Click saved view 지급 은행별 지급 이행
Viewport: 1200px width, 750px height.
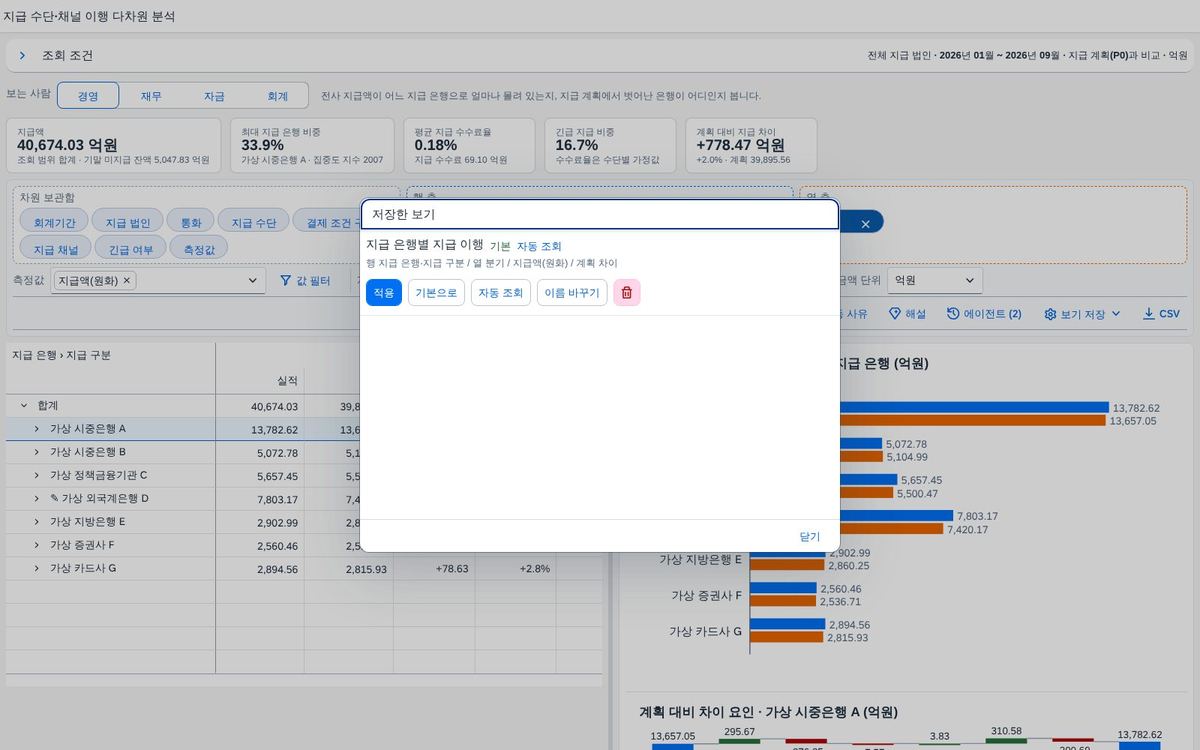[x=425, y=244]
